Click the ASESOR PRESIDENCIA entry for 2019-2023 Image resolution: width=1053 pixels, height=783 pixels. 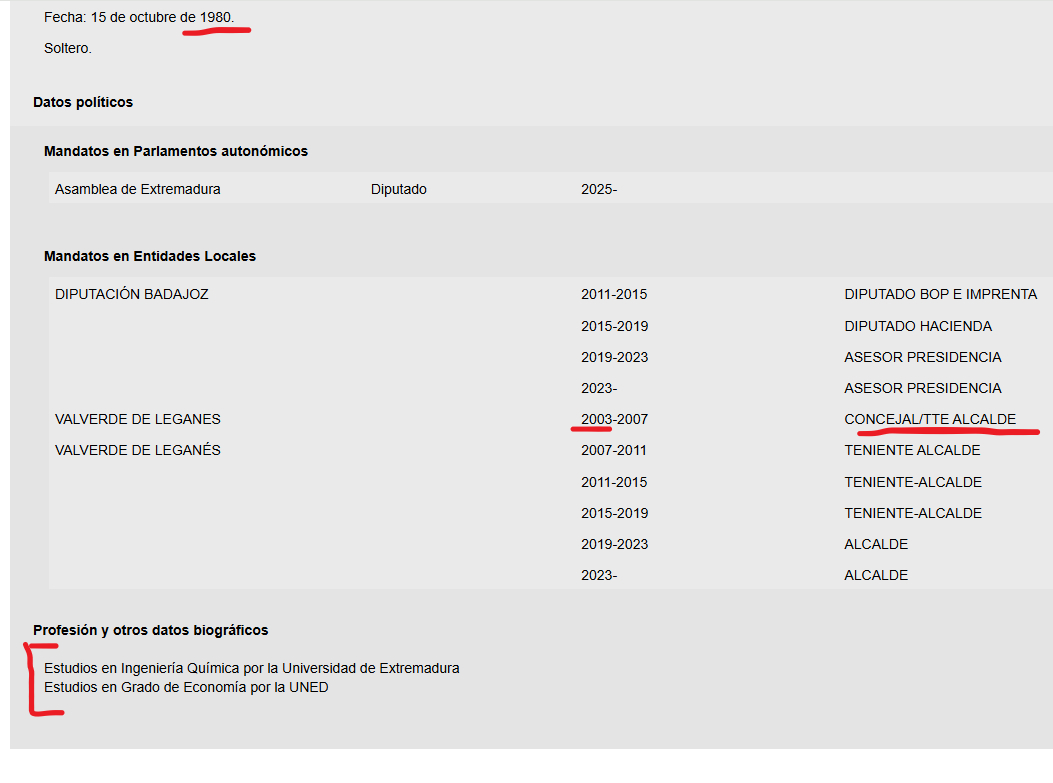[x=922, y=357]
